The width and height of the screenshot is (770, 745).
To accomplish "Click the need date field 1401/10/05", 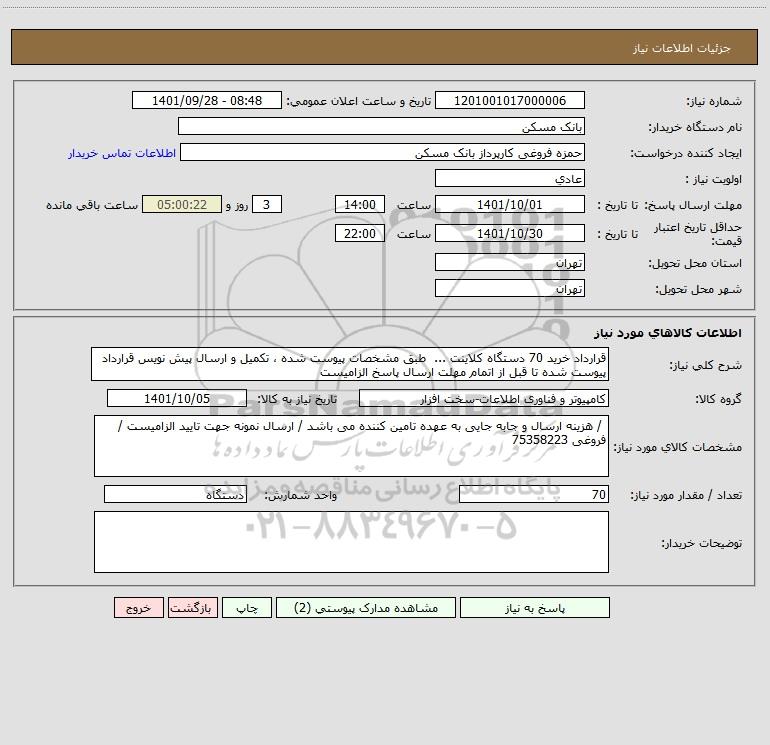I will click(177, 398).
